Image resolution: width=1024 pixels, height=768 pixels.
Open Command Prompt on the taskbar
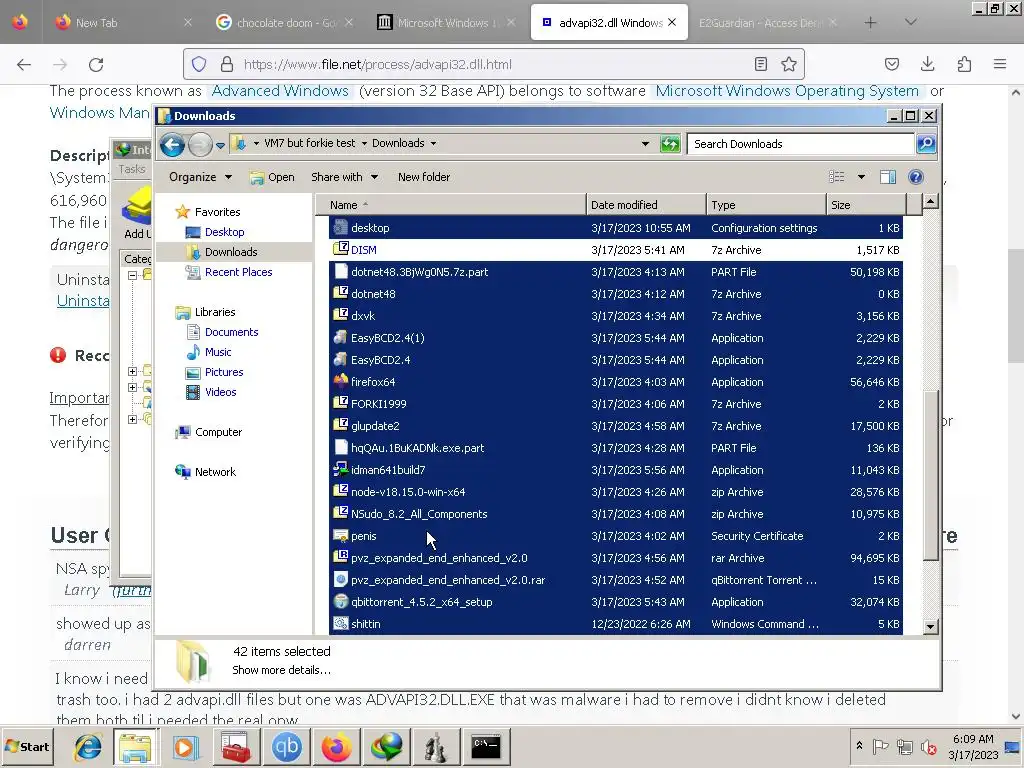tap(486, 747)
